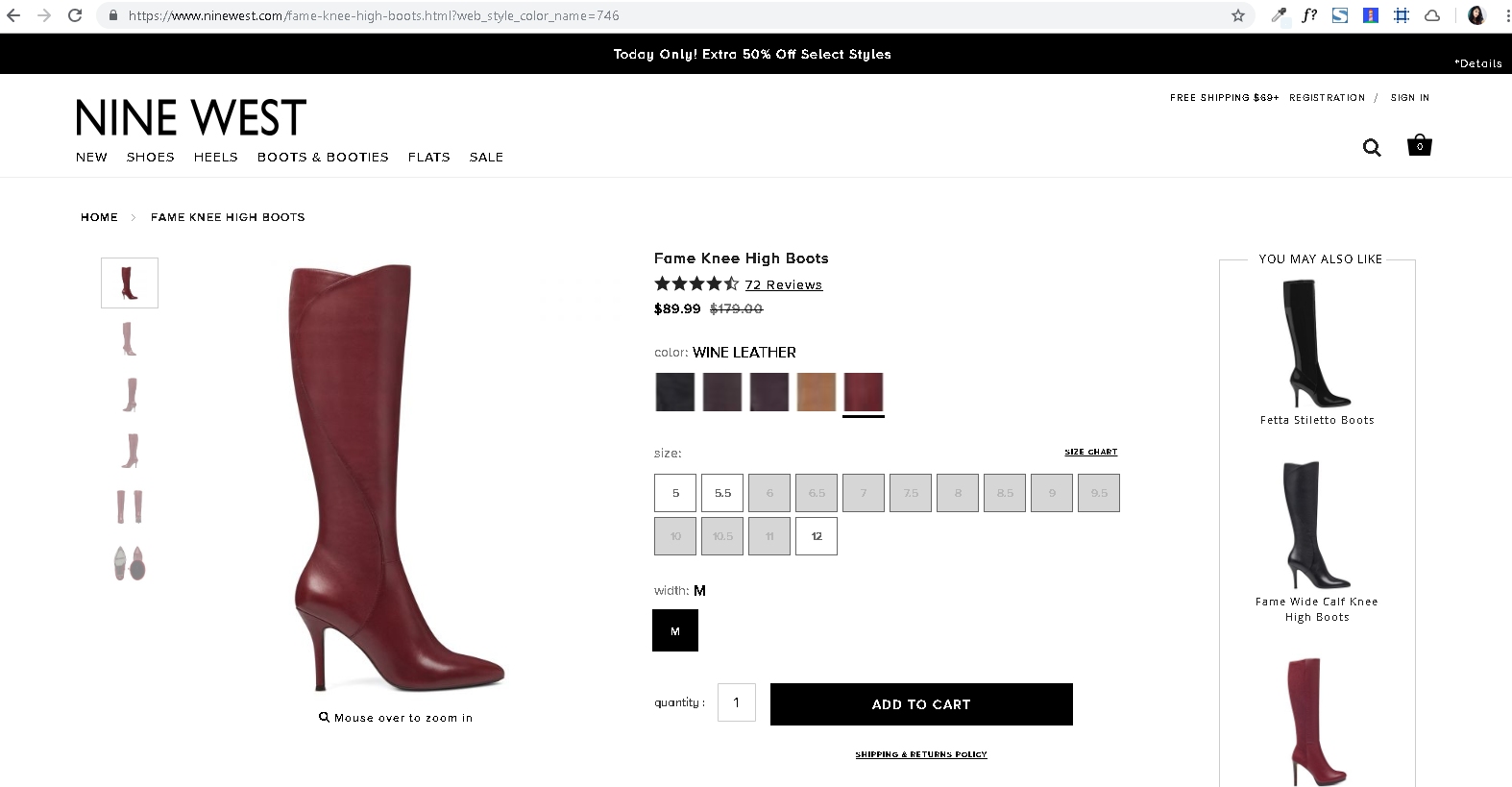
Task: Go to the SALE section
Action: [485, 157]
